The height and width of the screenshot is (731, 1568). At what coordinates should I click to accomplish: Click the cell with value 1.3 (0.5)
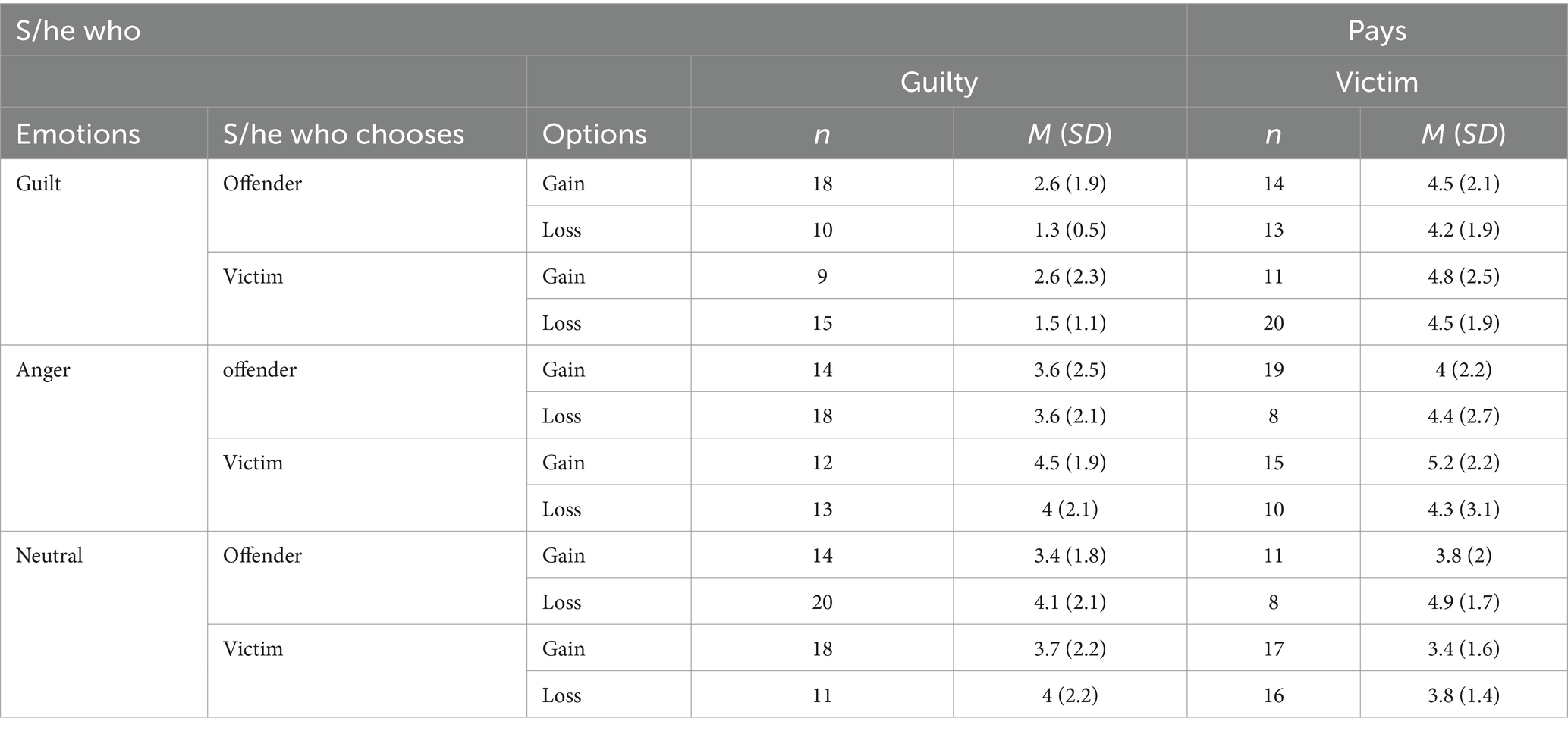(1070, 230)
